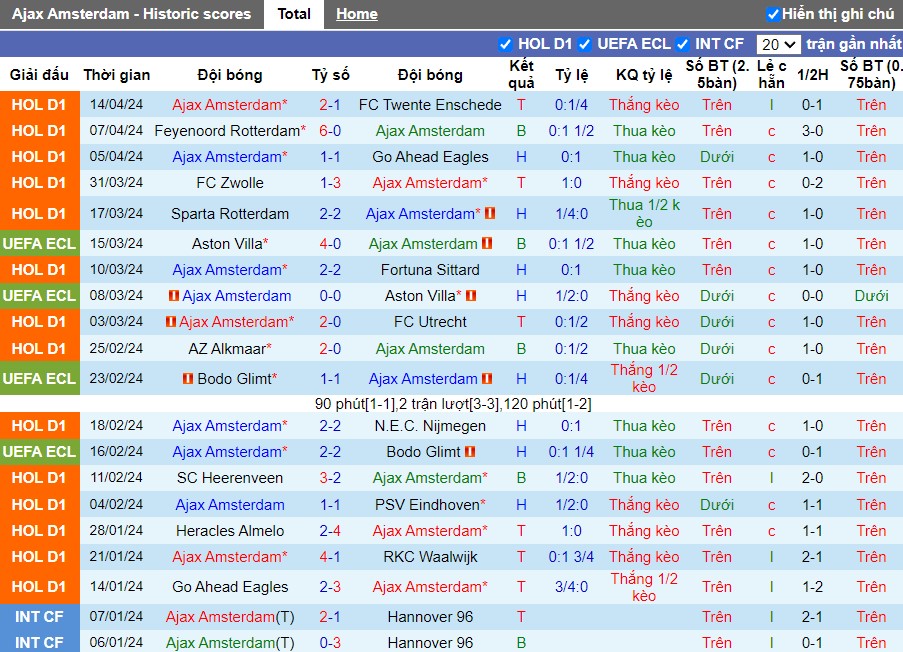The image size is (903, 652).
Task: Open FC Zwolle team link
Action: click(230, 183)
